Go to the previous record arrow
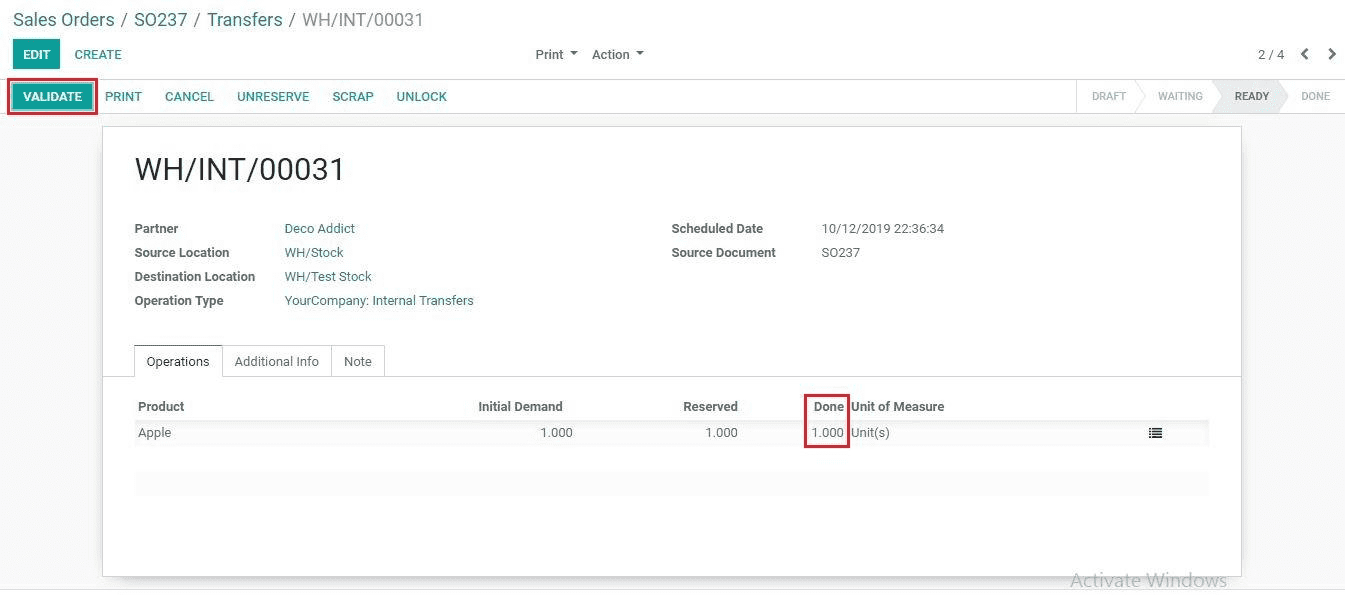This screenshot has height=595, width=1345. click(1305, 54)
